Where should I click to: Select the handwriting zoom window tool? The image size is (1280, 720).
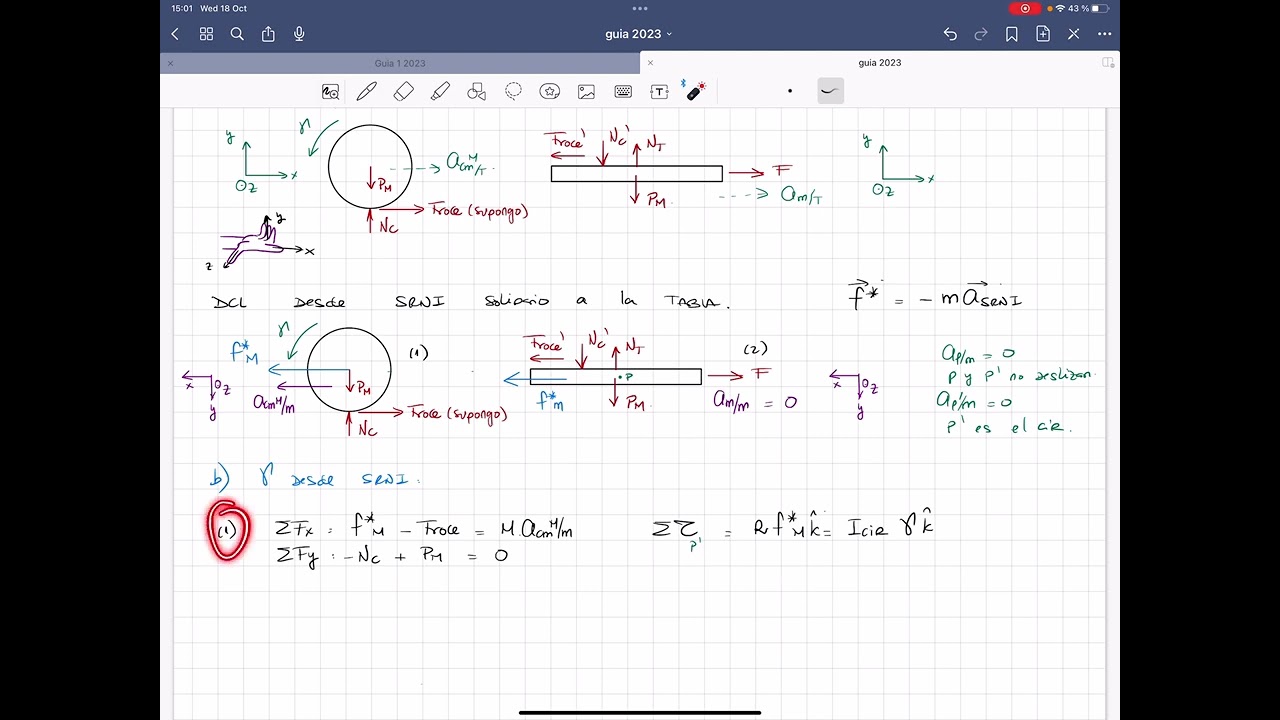click(x=330, y=92)
